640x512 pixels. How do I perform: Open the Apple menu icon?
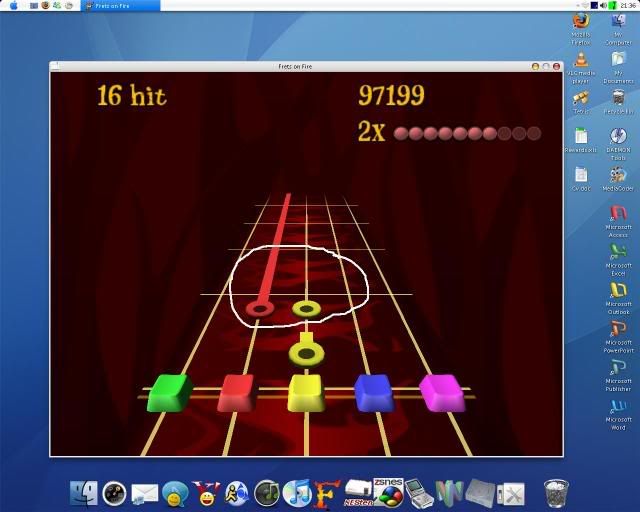[x=14, y=6]
